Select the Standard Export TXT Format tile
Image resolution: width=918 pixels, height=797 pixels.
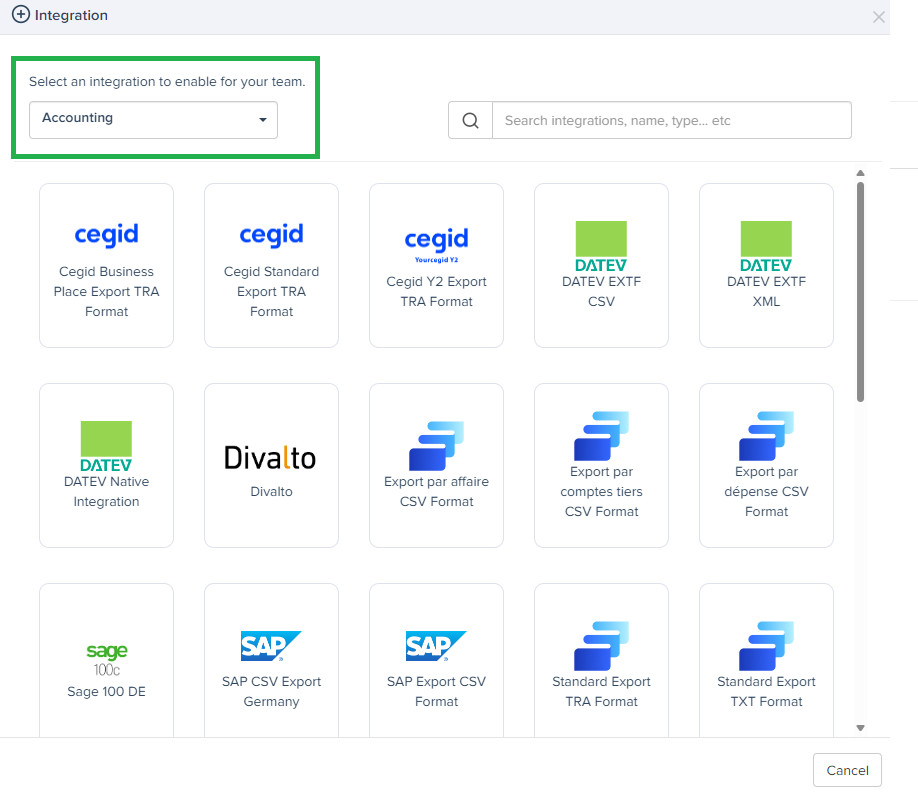pos(766,665)
